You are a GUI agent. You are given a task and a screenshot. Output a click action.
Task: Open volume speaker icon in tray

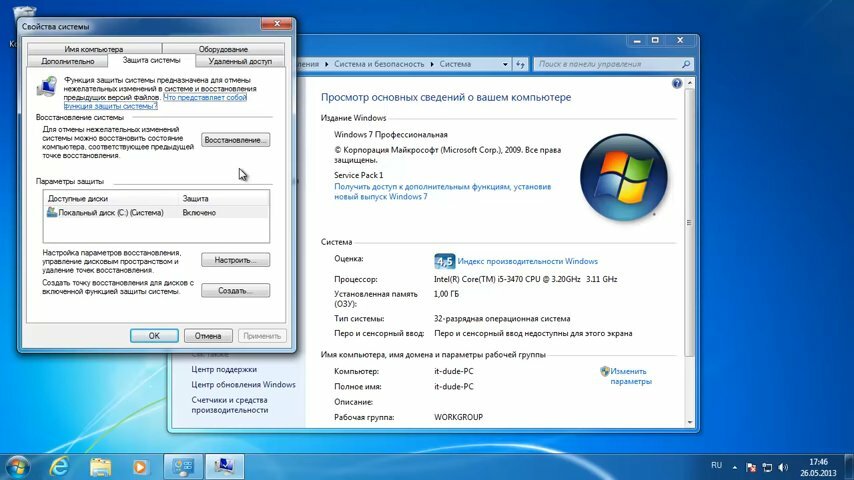click(783, 467)
